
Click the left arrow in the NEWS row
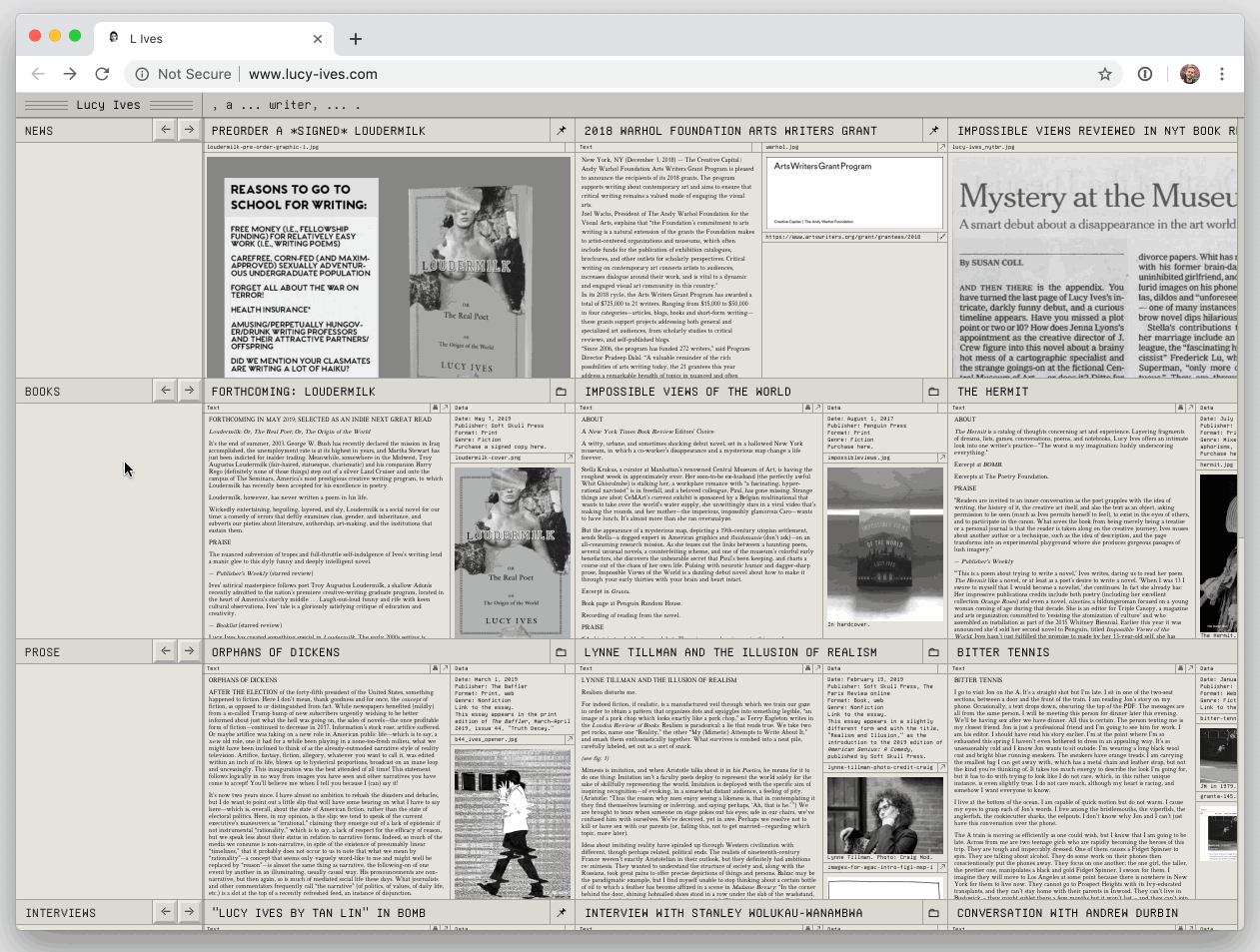tap(166, 130)
